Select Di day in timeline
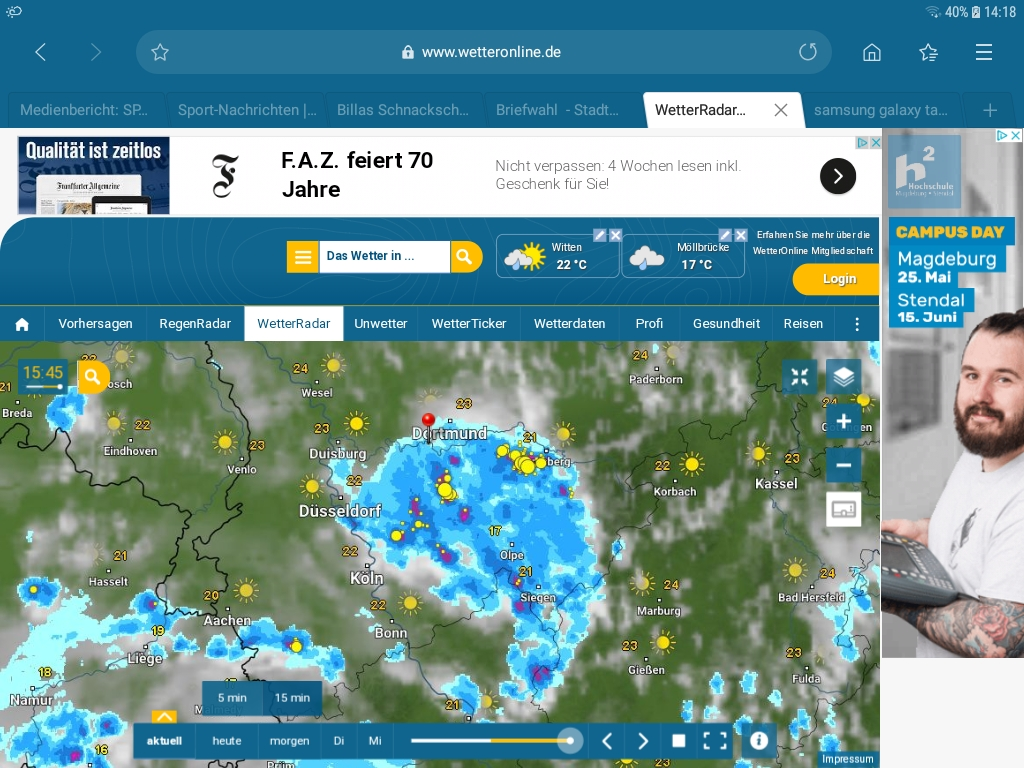 click(339, 741)
